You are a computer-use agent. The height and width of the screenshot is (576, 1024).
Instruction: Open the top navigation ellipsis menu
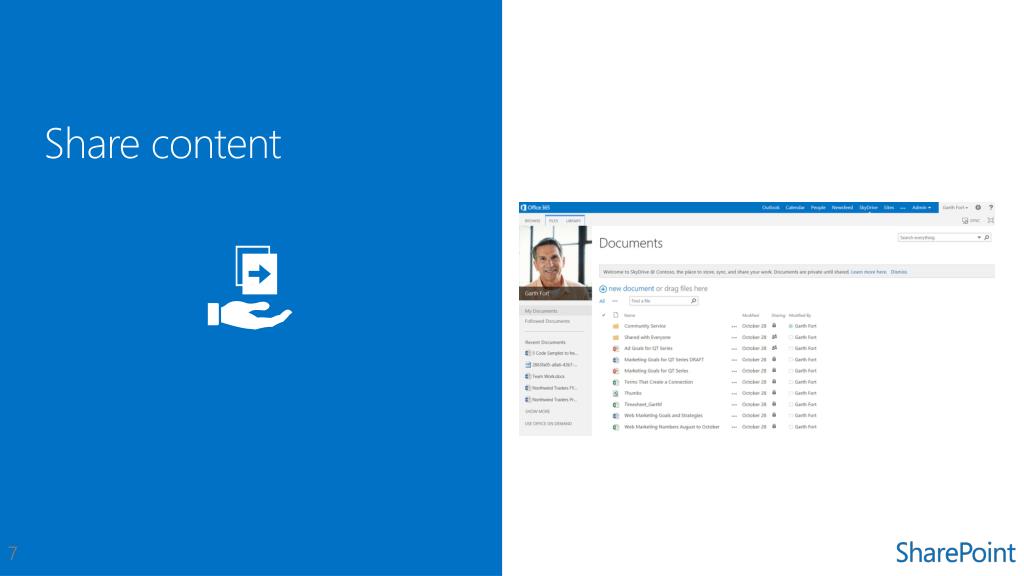tap(903, 208)
